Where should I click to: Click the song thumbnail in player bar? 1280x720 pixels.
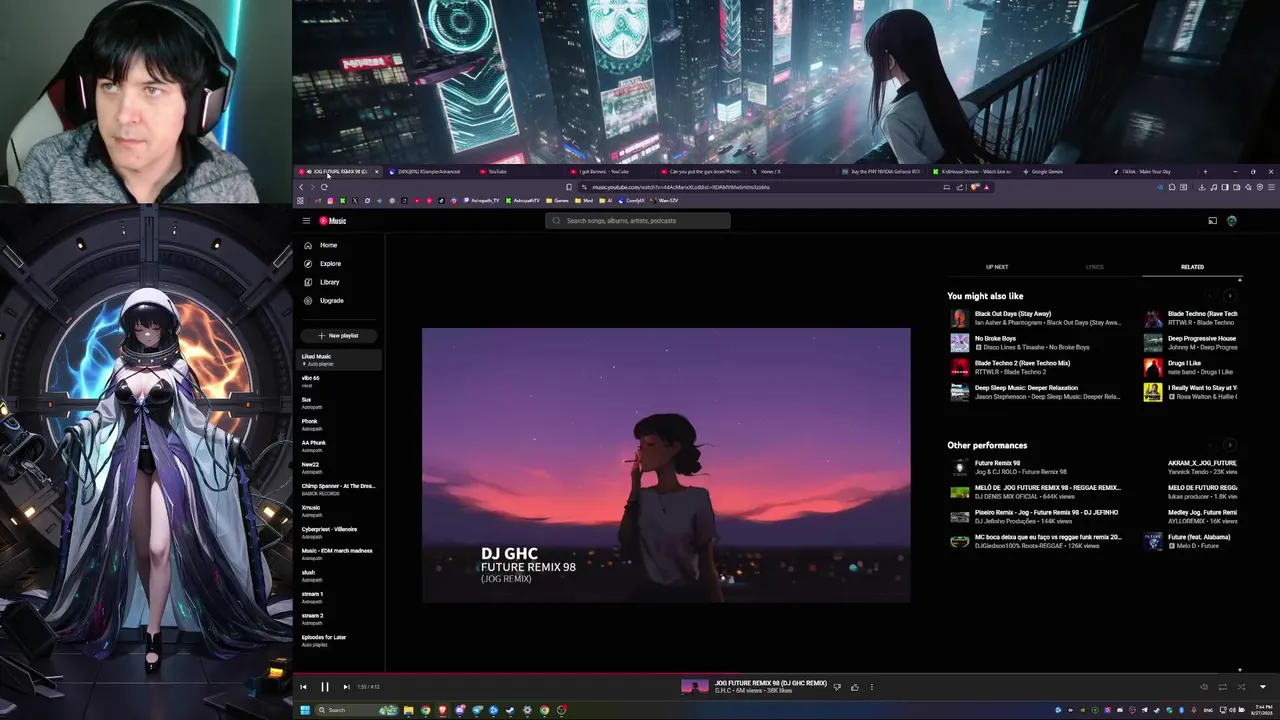[x=695, y=687]
